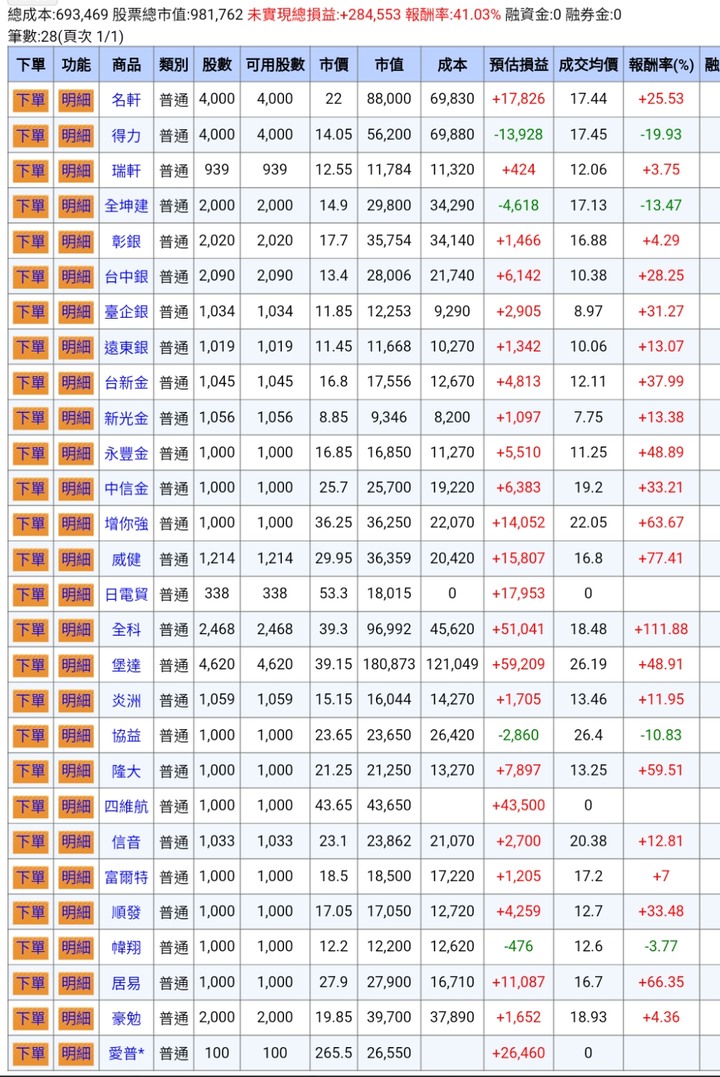Open 明細 for 韓翔
The height and width of the screenshot is (1077, 720).
coord(76,947)
